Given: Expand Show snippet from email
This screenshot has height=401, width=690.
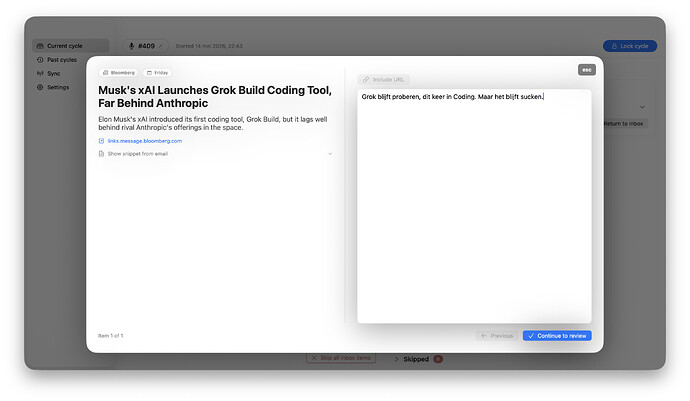Looking at the screenshot, I should click(216, 154).
